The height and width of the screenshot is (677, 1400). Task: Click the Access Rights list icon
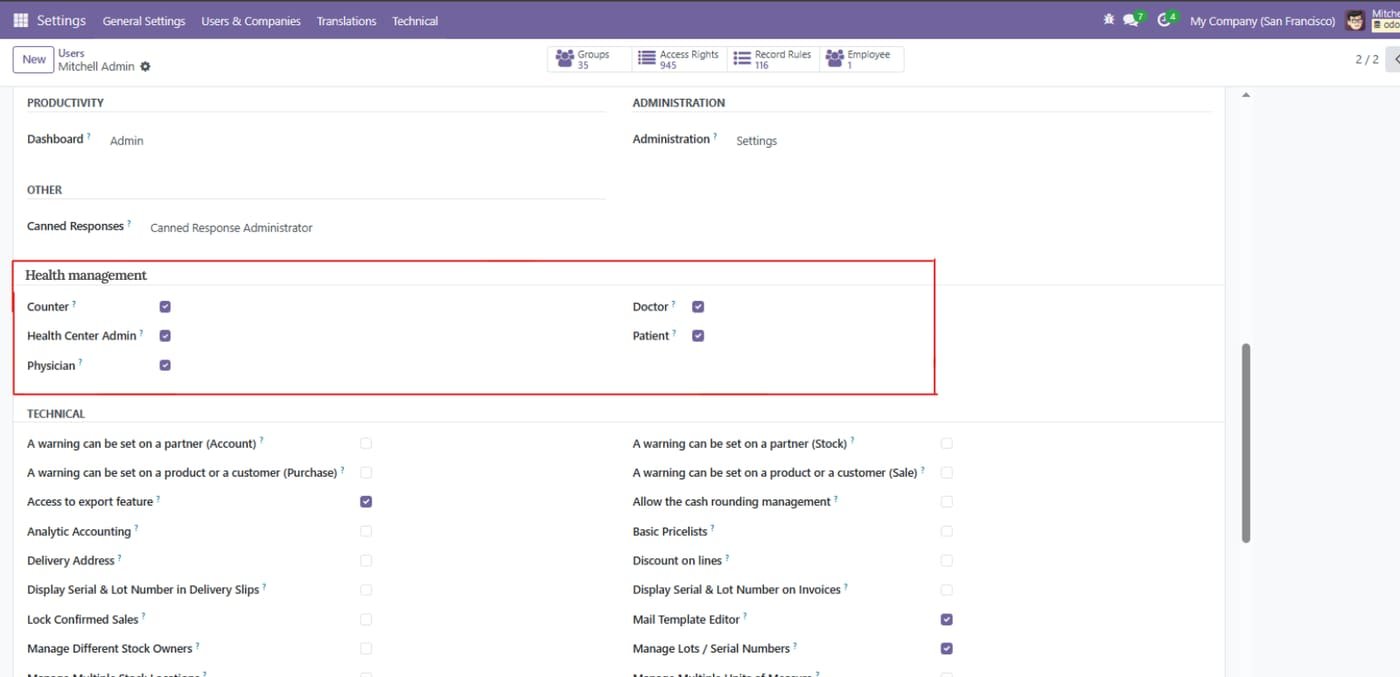(646, 59)
